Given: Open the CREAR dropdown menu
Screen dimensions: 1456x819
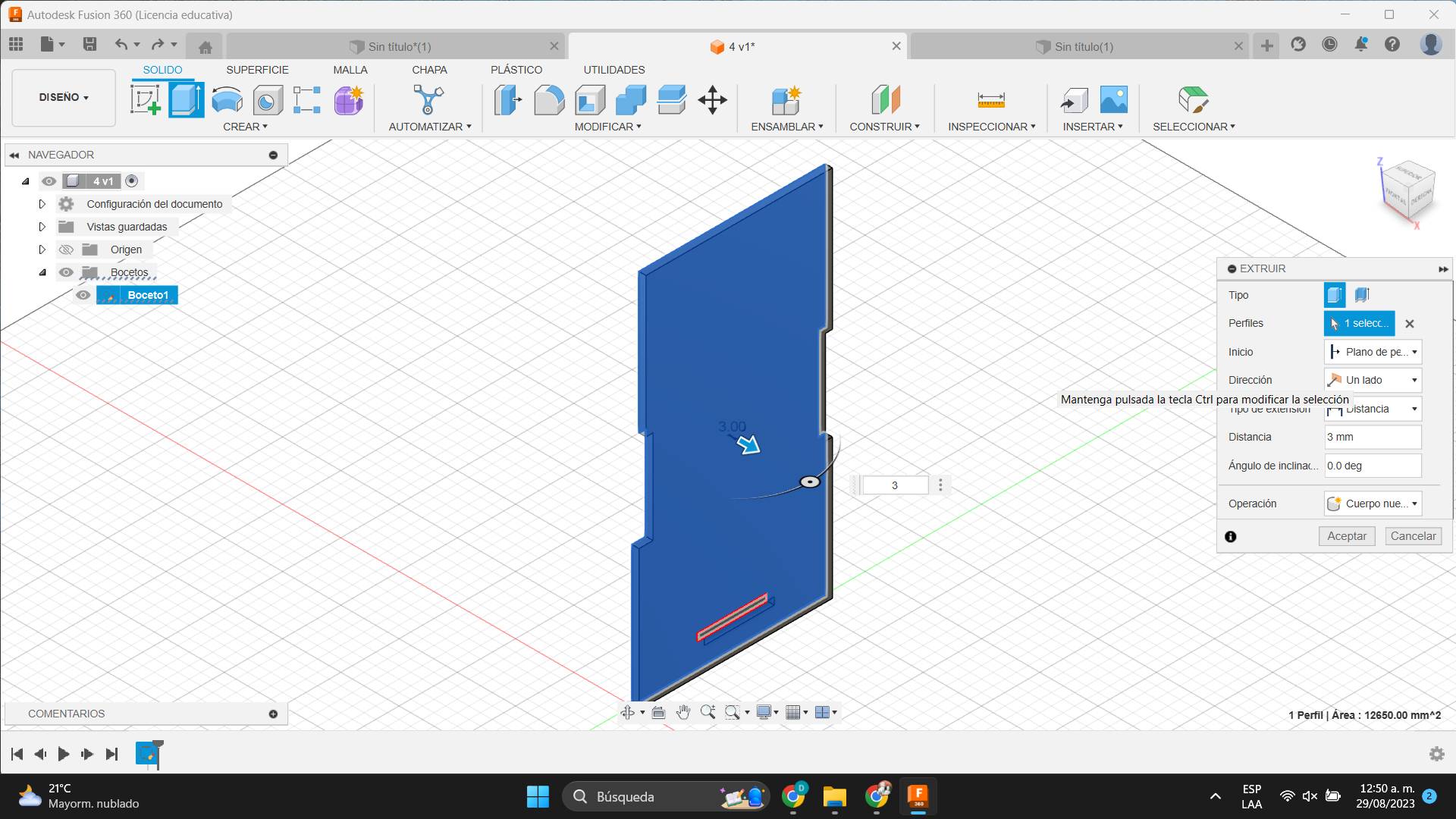Looking at the screenshot, I should click(x=245, y=127).
